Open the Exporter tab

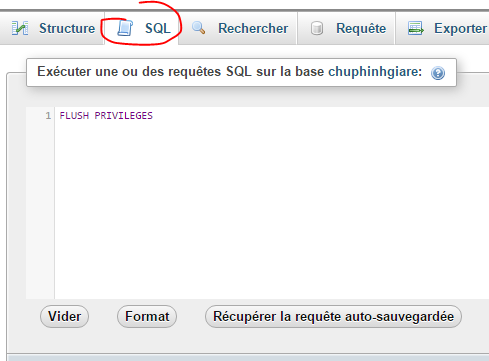tap(443, 28)
